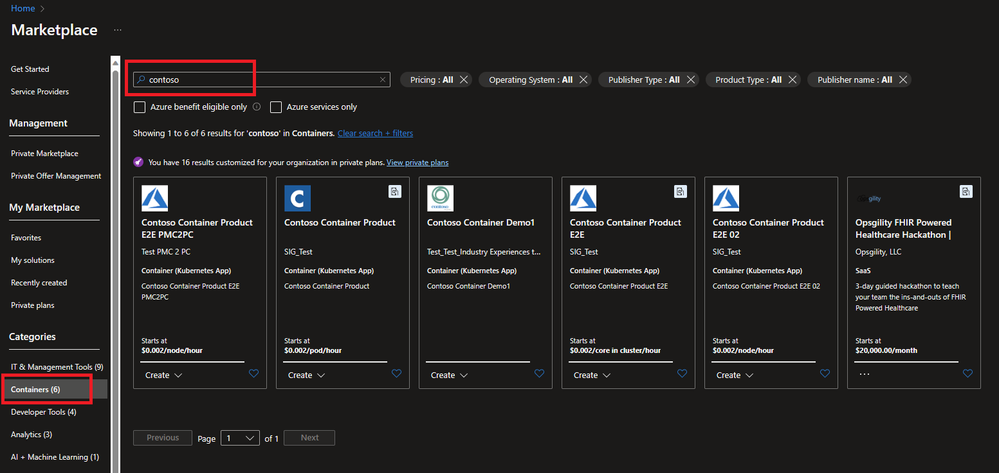Favorite Contoso Container Product E2E PMC2PC heart
The width and height of the screenshot is (999, 473).
pos(254,374)
